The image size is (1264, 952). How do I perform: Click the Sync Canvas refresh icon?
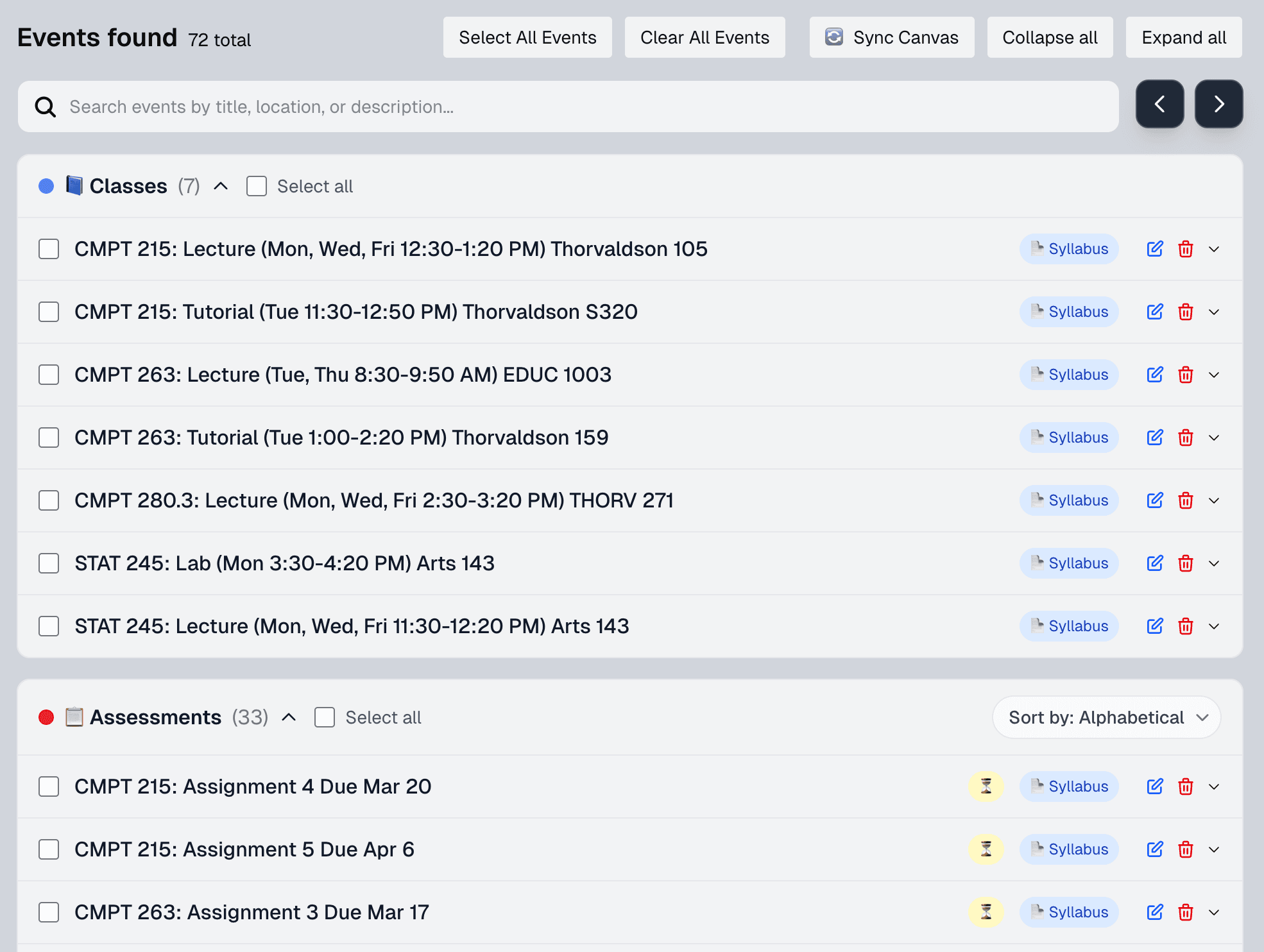click(833, 37)
